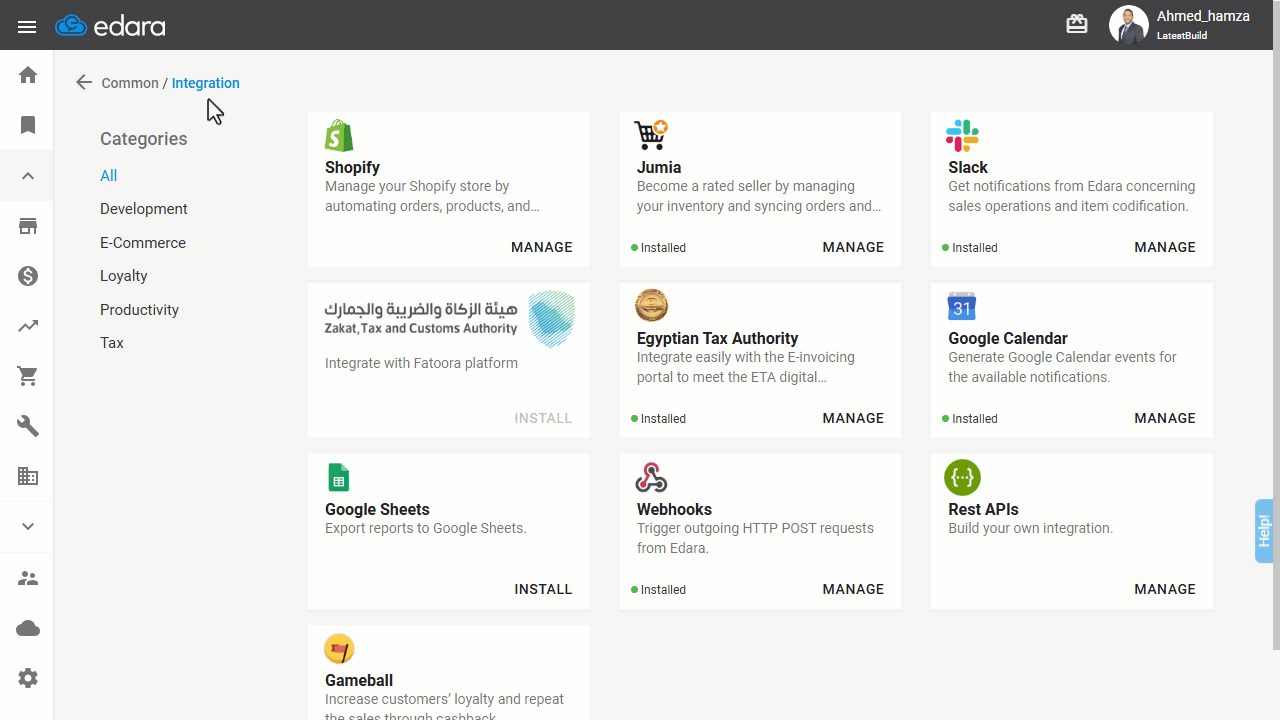Select the Development category
Viewport: 1280px width, 720px height.
(144, 209)
